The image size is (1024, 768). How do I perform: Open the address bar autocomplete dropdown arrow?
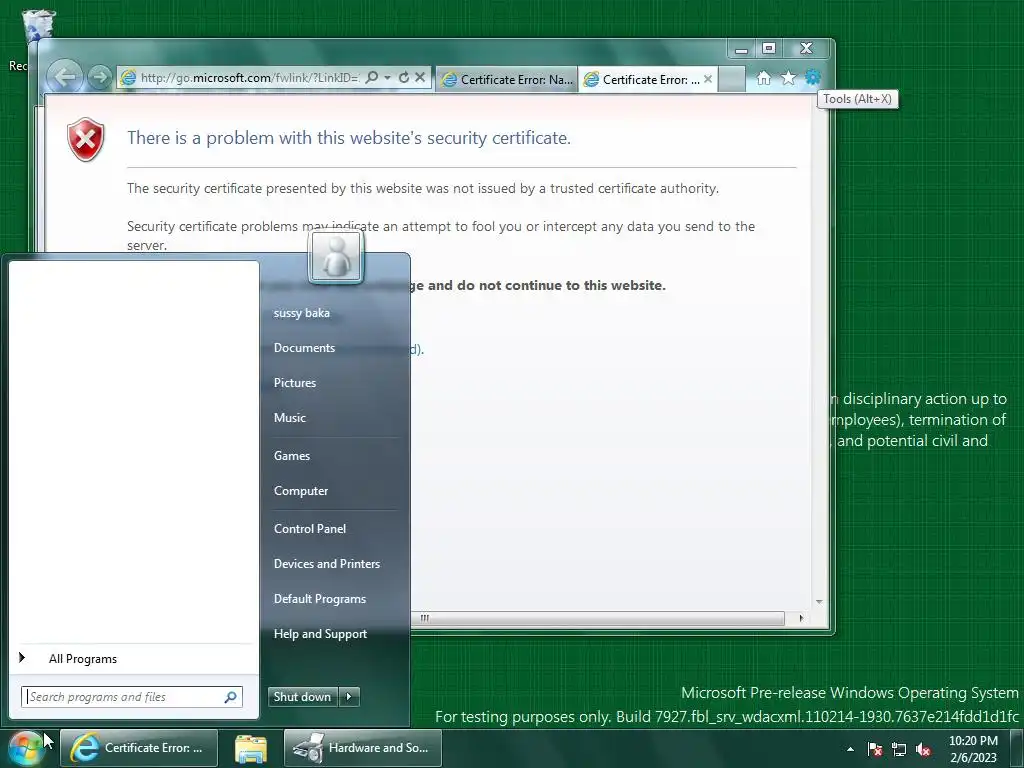[387, 77]
